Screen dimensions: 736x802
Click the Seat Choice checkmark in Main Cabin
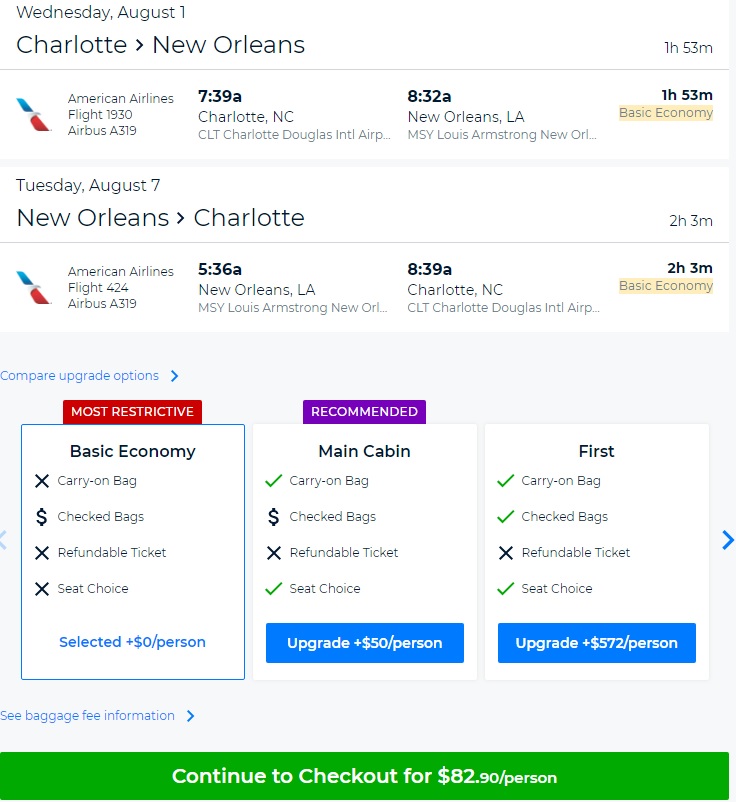tap(273, 589)
